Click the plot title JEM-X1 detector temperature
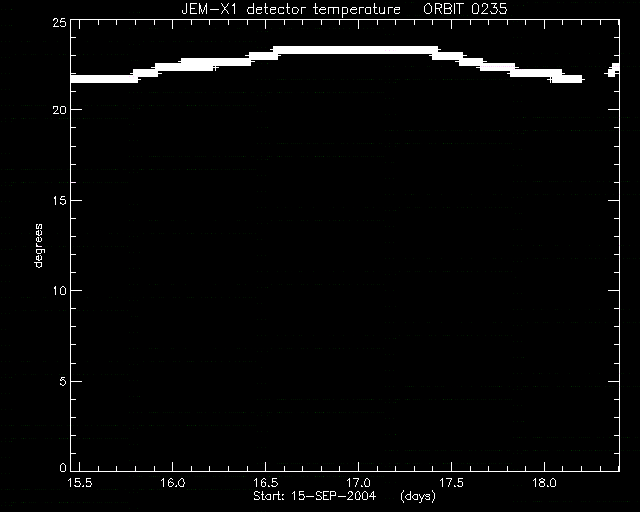Screen dimensions: 640x512 coord(291,9)
